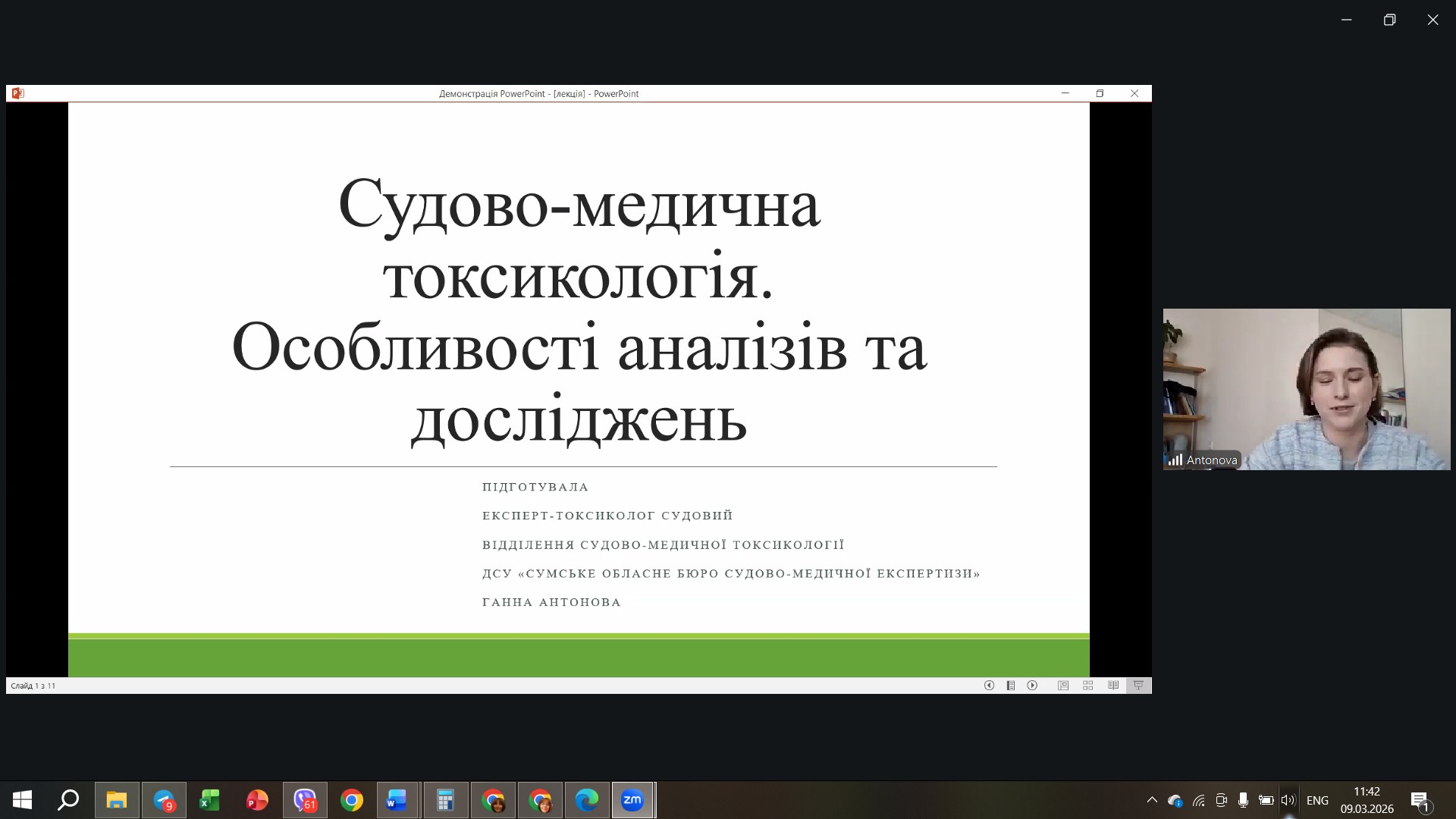Open Reading View icon
This screenshot has width=1456, height=819.
point(1113,686)
